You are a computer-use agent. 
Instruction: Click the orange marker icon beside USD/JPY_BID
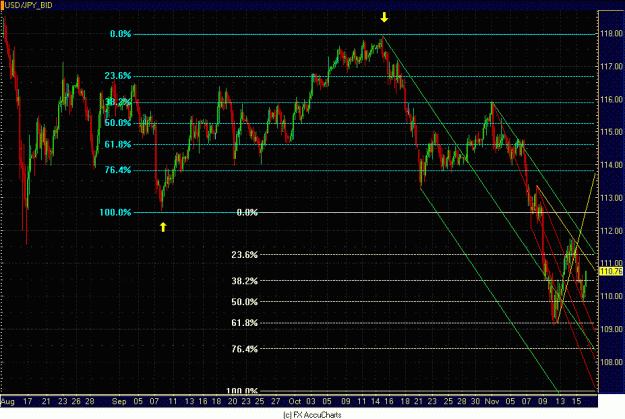tap(2, 5)
